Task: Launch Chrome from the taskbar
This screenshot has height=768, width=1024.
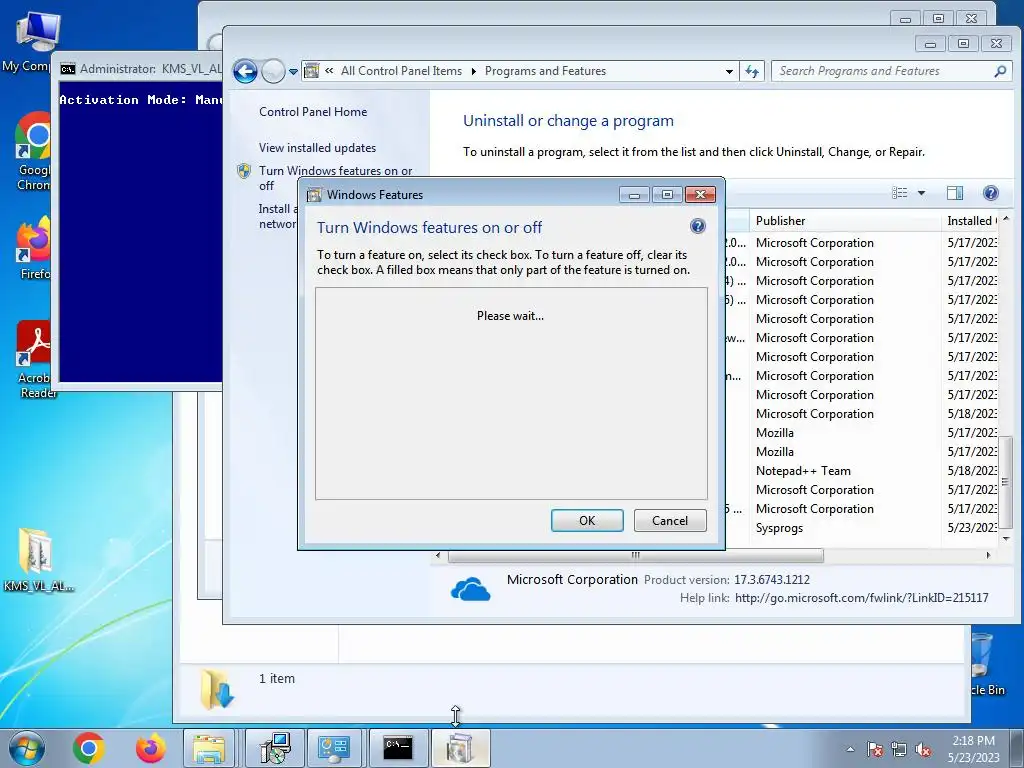Action: (88, 748)
